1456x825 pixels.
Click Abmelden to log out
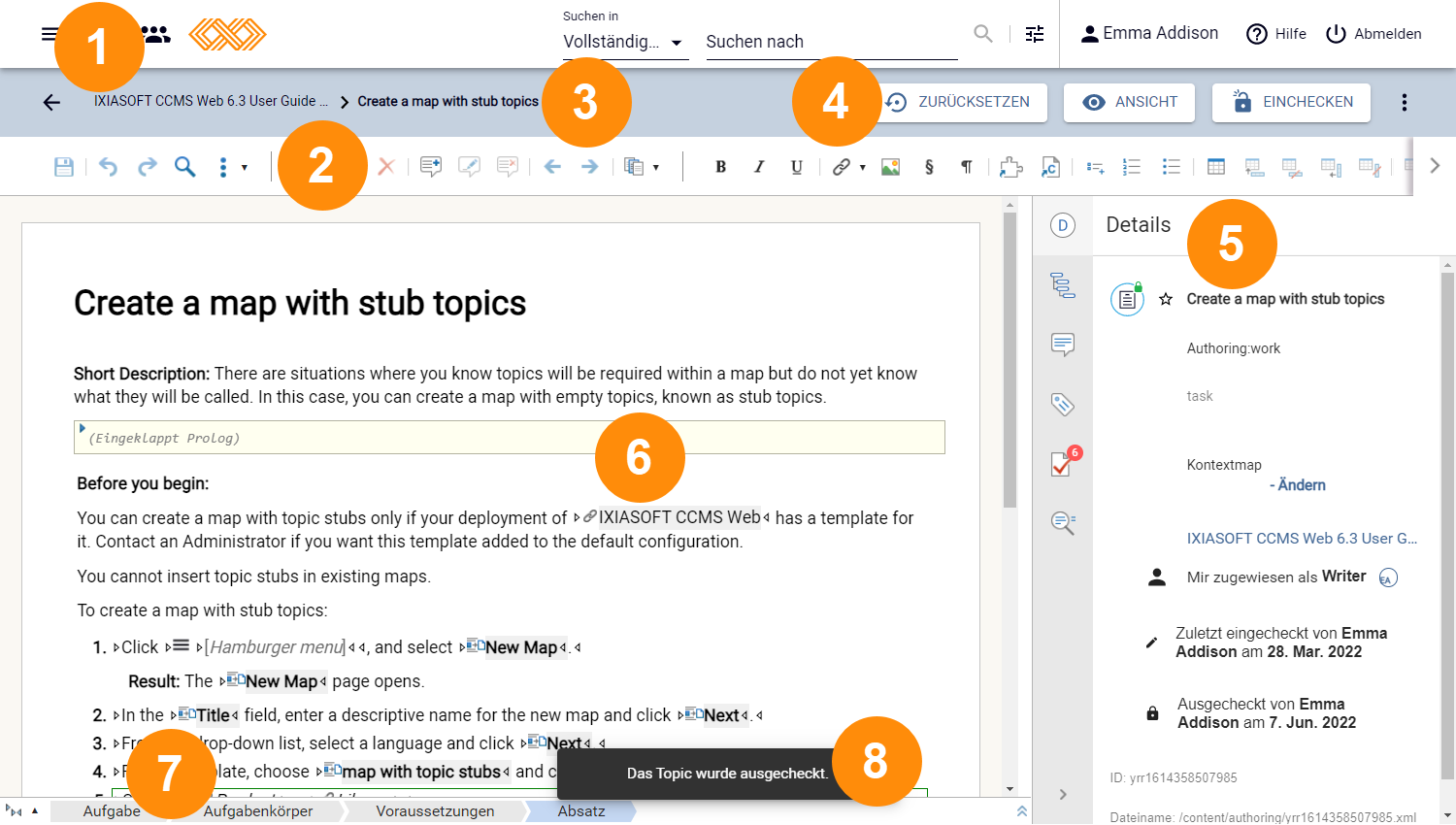(x=1373, y=34)
